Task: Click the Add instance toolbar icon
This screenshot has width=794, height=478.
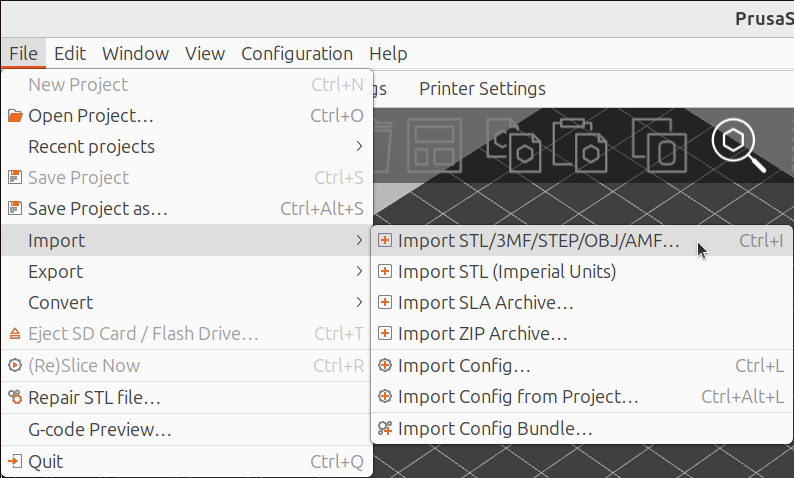Action: tap(659, 145)
